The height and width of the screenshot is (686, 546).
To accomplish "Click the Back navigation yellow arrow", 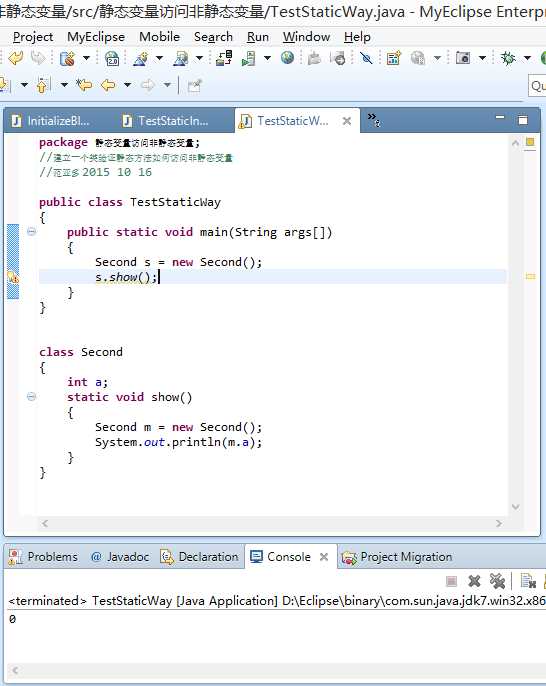I will pos(108,85).
